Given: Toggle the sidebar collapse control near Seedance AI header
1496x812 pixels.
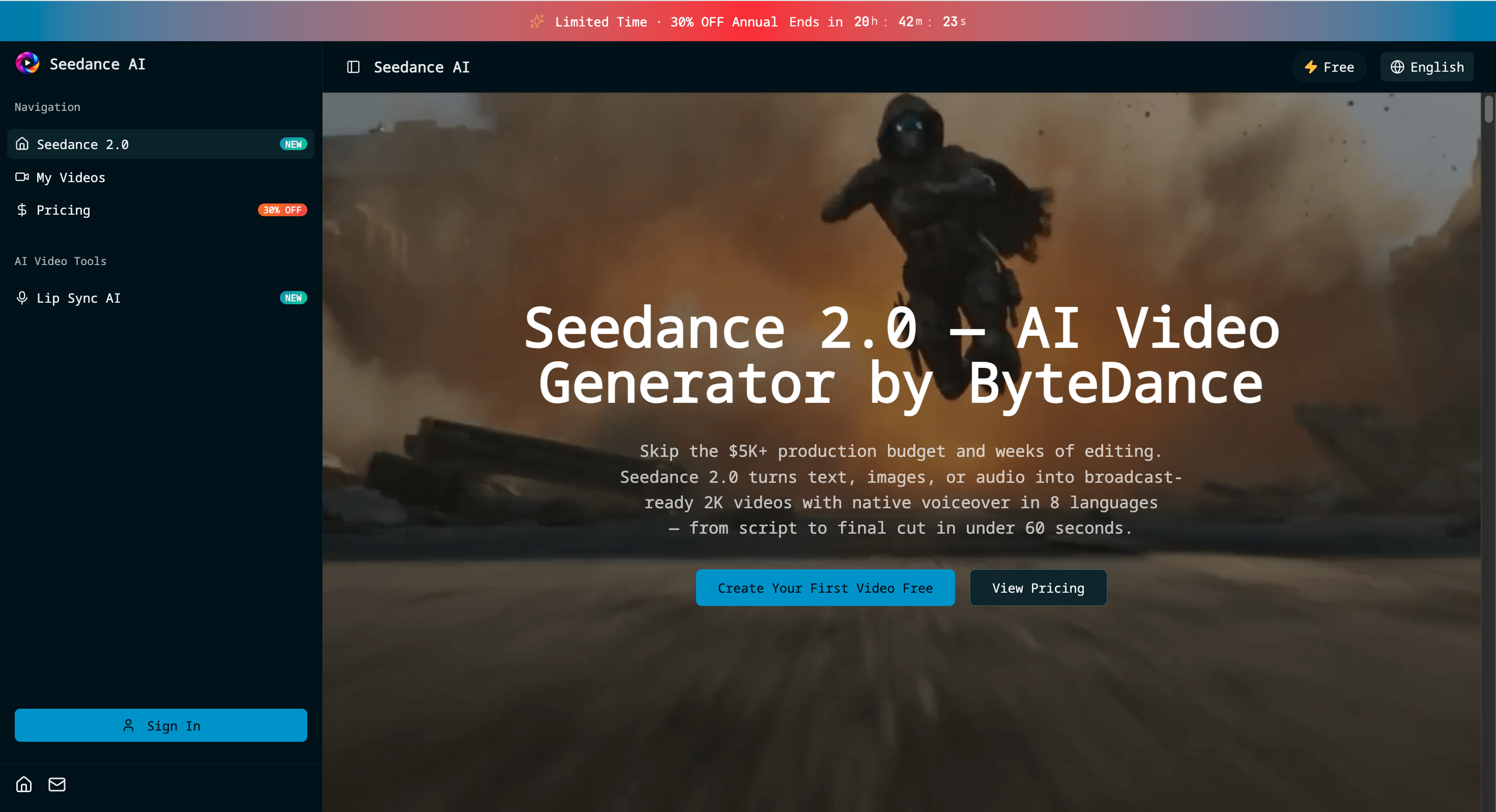Looking at the screenshot, I should [x=353, y=67].
